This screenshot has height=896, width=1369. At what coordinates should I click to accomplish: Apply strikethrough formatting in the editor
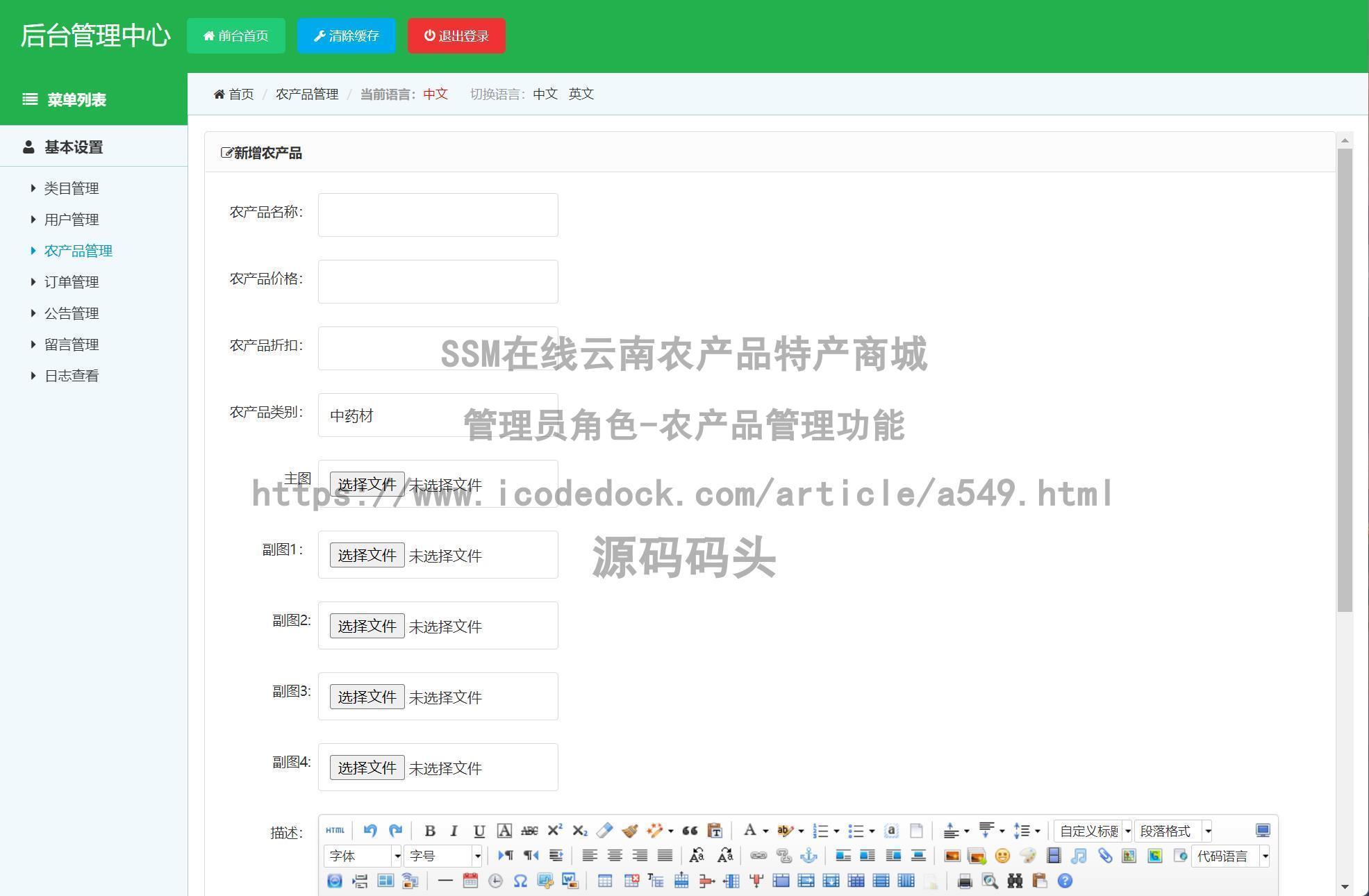(x=530, y=831)
